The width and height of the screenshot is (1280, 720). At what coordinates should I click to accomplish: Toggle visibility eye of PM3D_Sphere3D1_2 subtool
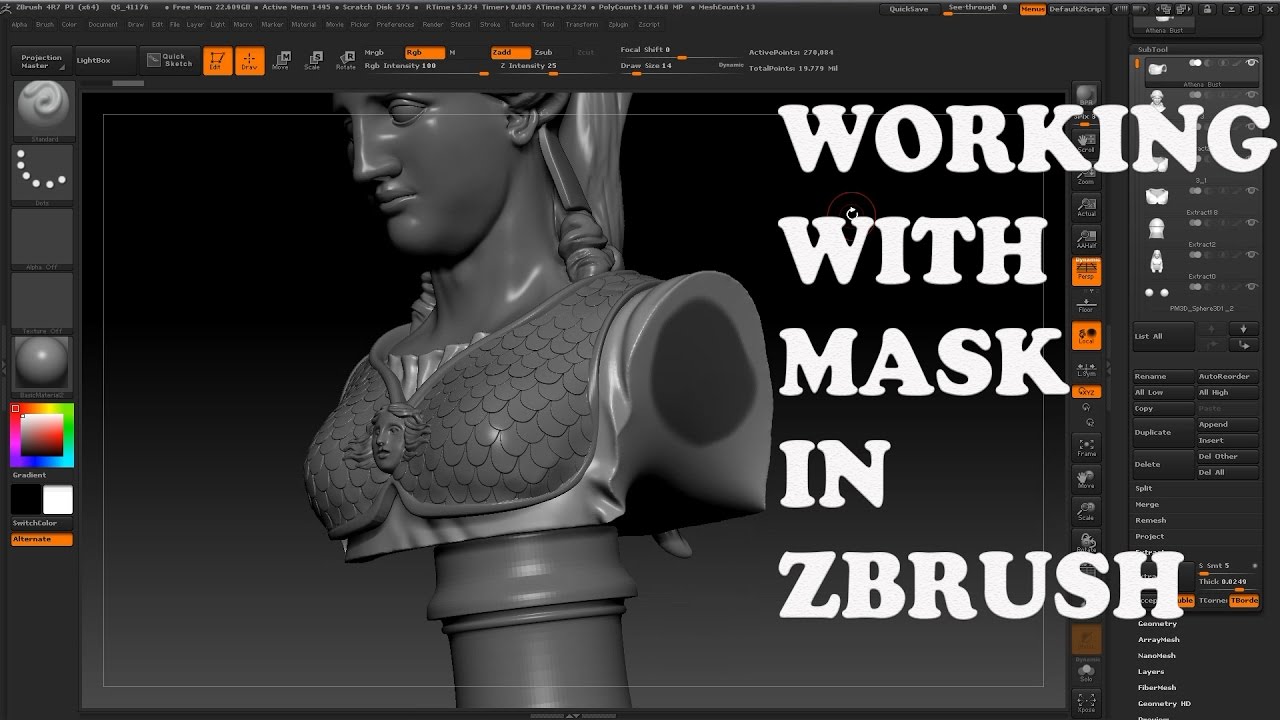click(x=1251, y=288)
